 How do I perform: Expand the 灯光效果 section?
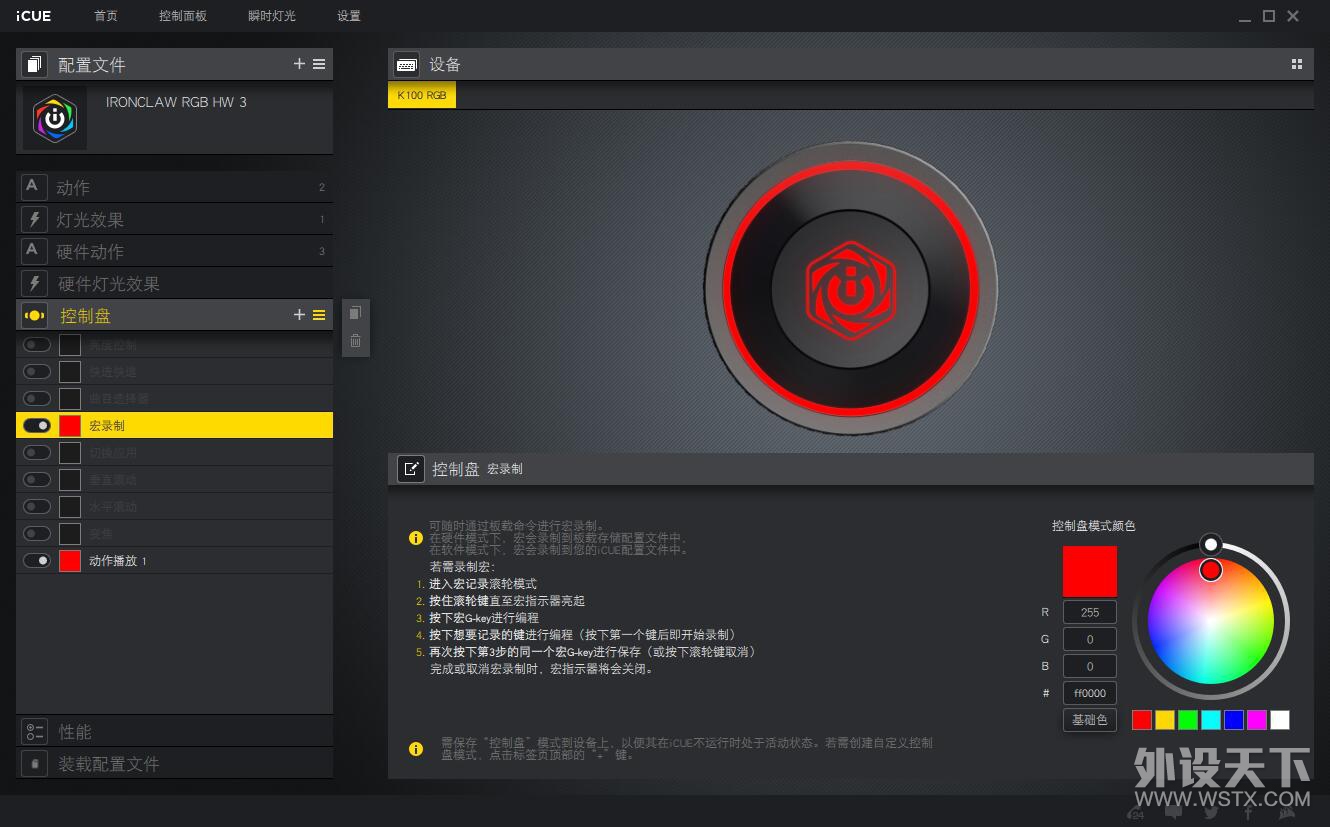(x=175, y=219)
